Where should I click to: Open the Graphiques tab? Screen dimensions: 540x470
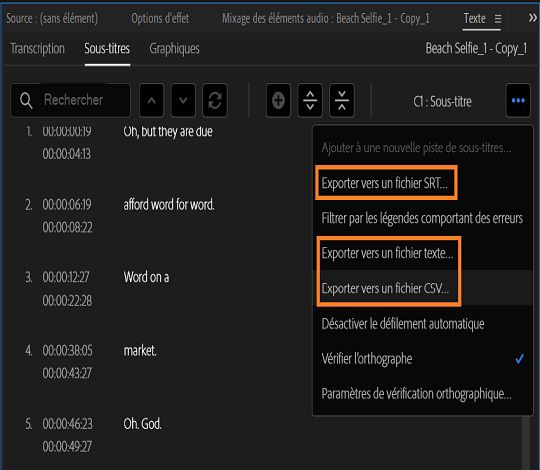tap(174, 49)
